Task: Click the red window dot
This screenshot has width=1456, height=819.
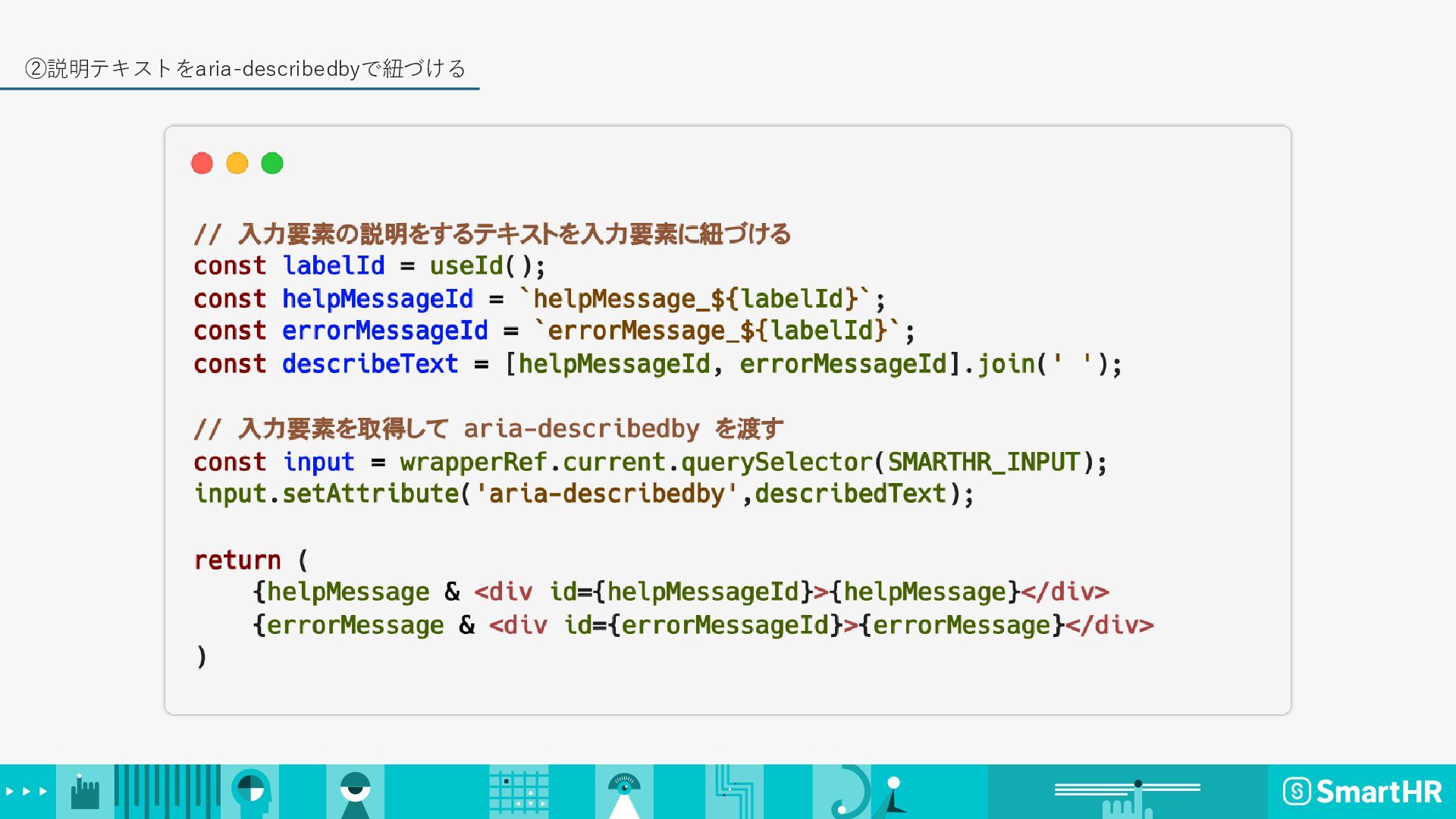Action: [x=202, y=163]
